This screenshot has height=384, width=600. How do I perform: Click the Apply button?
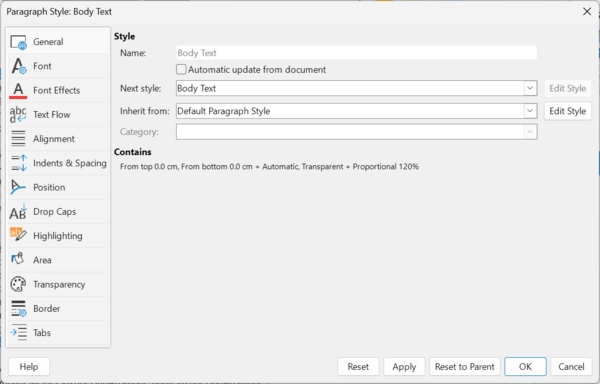click(x=404, y=367)
